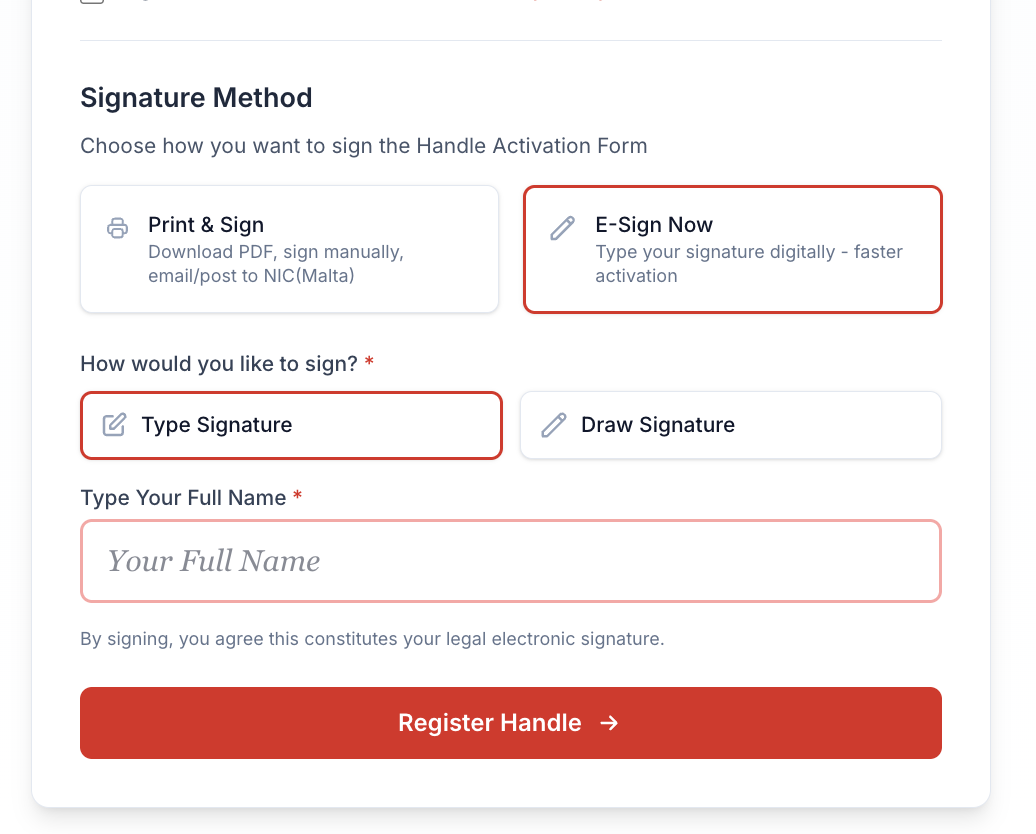This screenshot has width=1036, height=834.
Task: Click the pencil icon in the E-Sign Now card
Action: tap(562, 228)
